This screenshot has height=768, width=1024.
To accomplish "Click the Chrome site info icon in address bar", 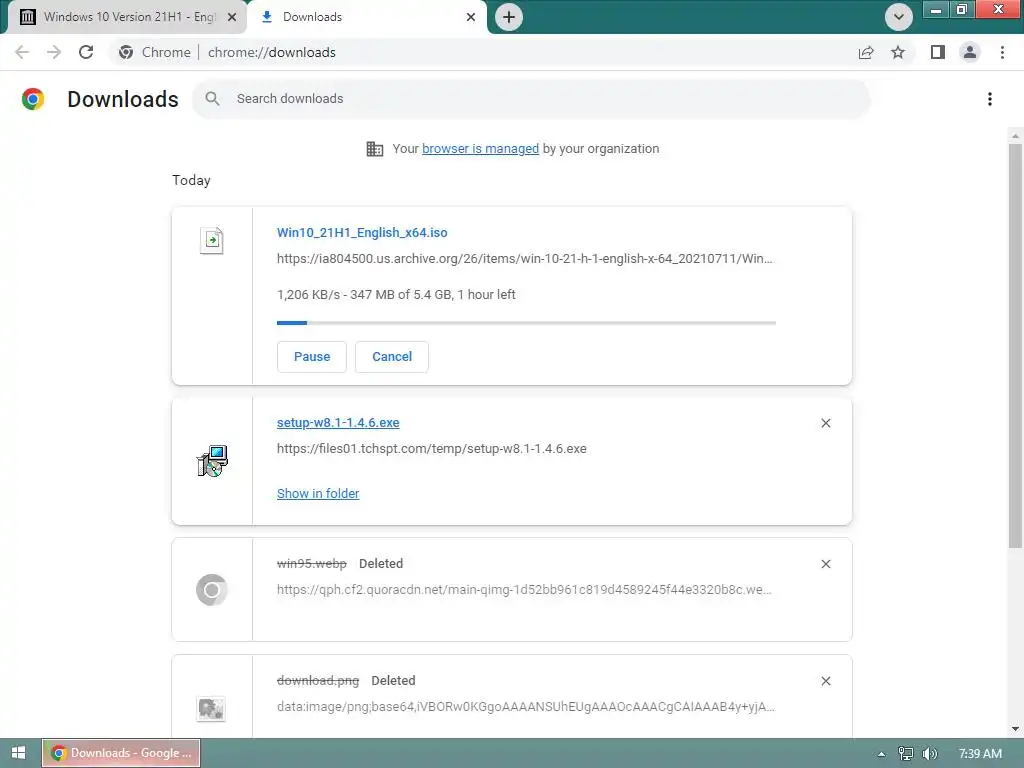I will tap(126, 52).
